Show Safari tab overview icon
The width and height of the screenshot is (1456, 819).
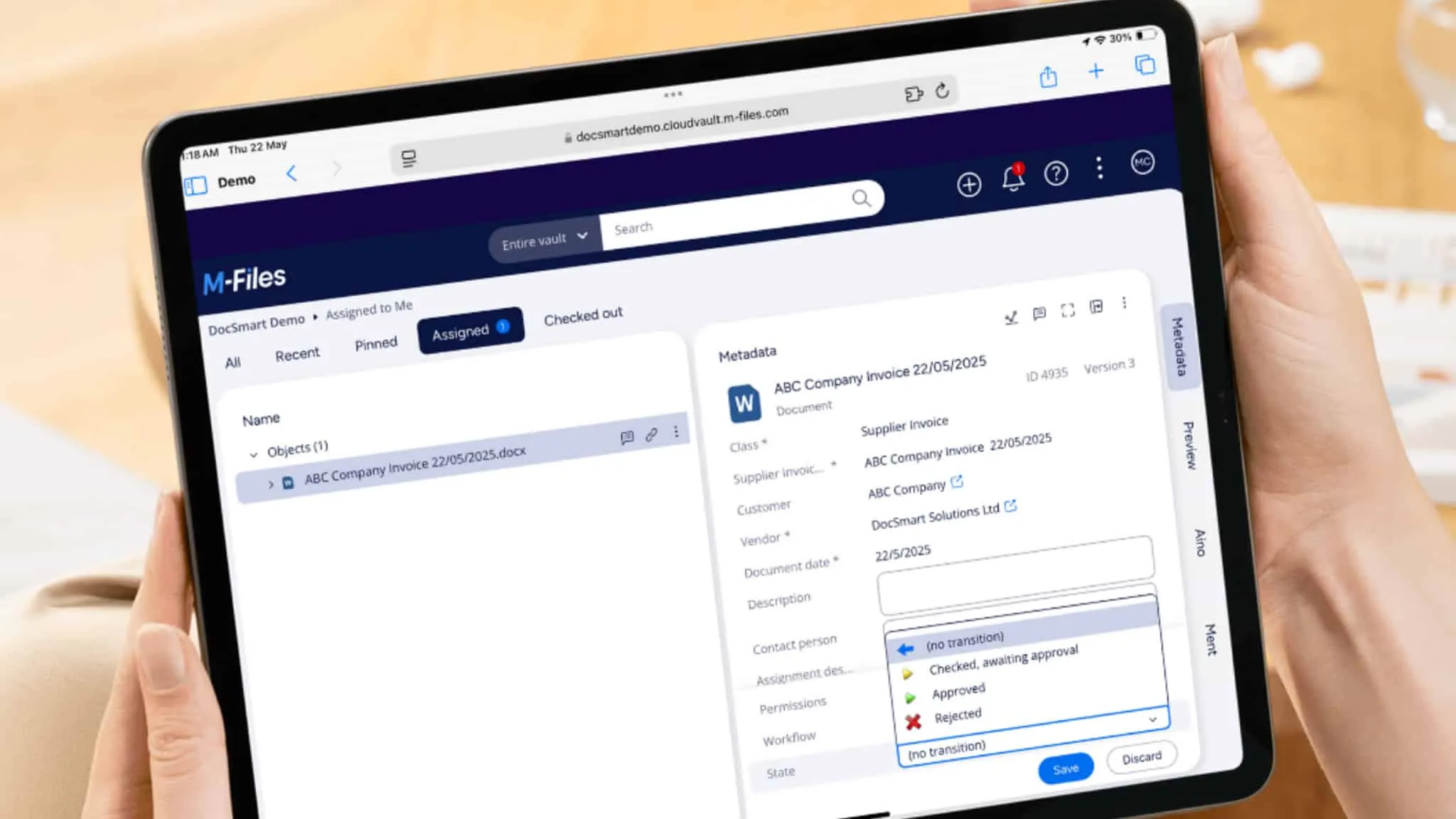1145,65
